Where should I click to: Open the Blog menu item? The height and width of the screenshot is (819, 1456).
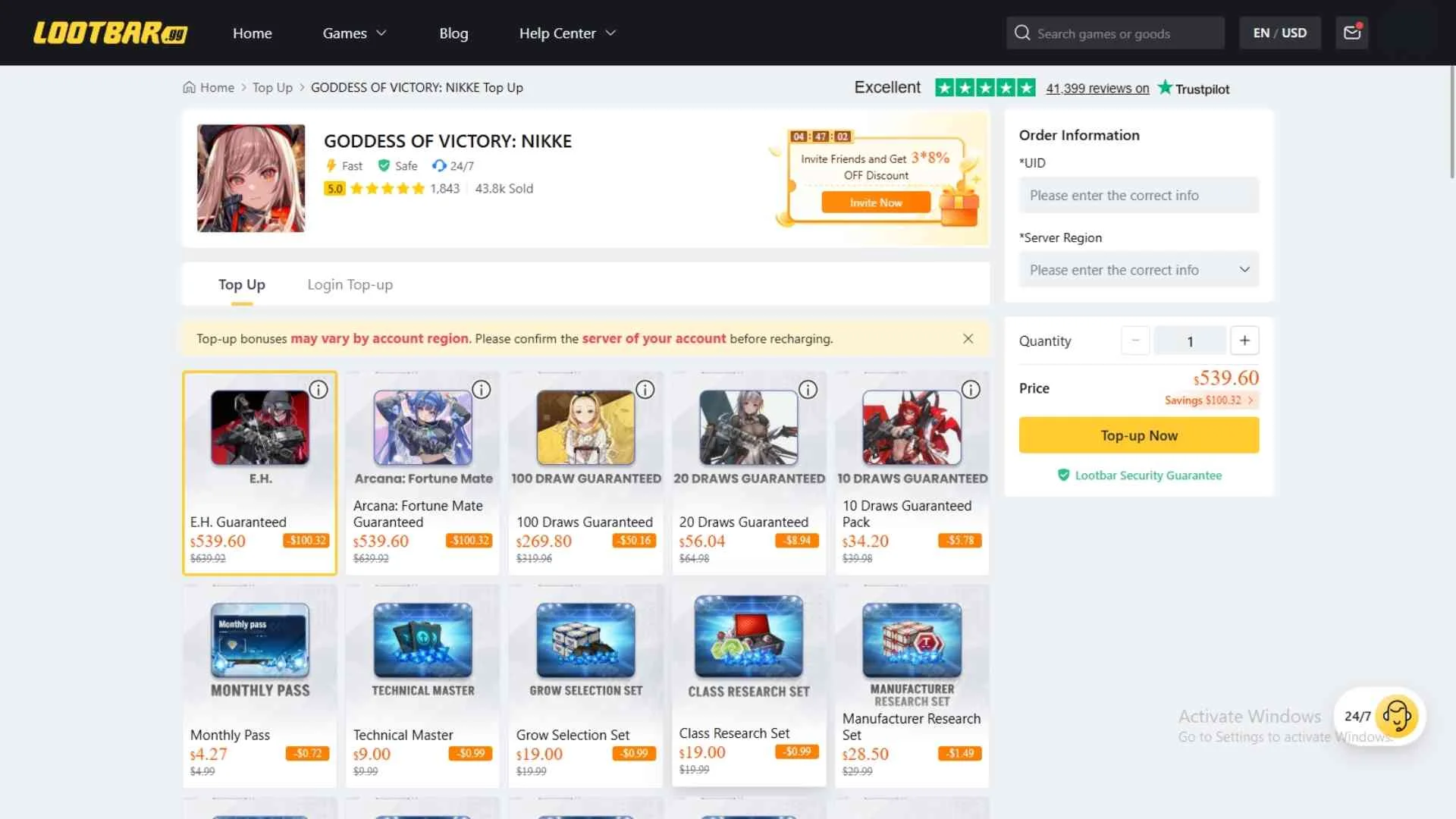453,33
